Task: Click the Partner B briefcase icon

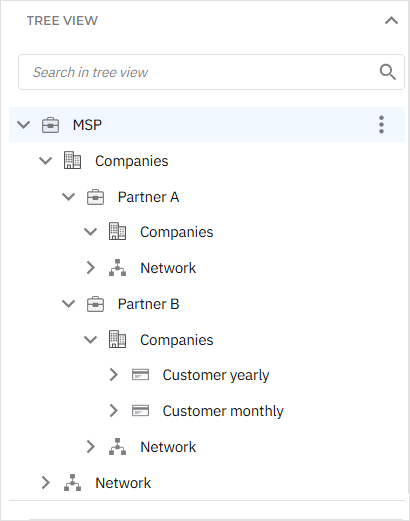Action: coord(95,304)
